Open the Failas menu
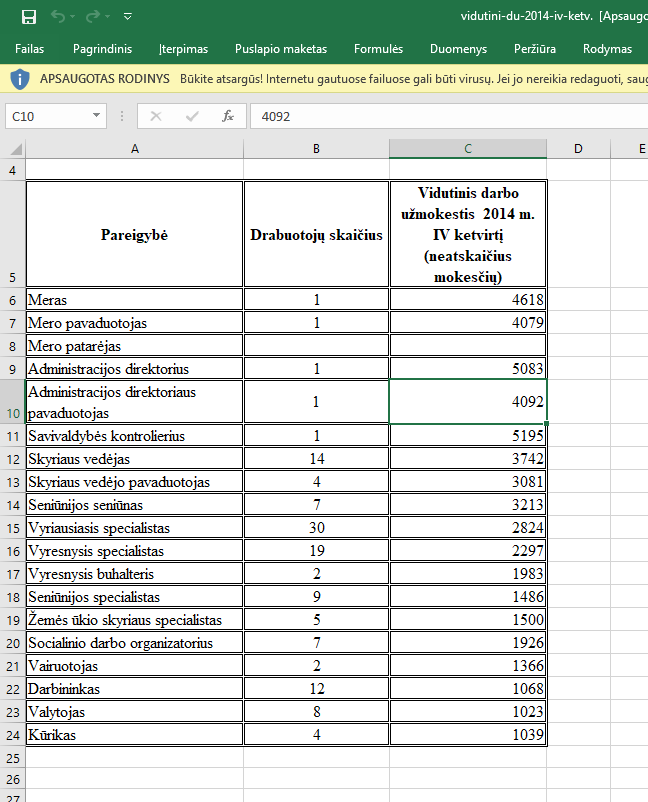 29,49
